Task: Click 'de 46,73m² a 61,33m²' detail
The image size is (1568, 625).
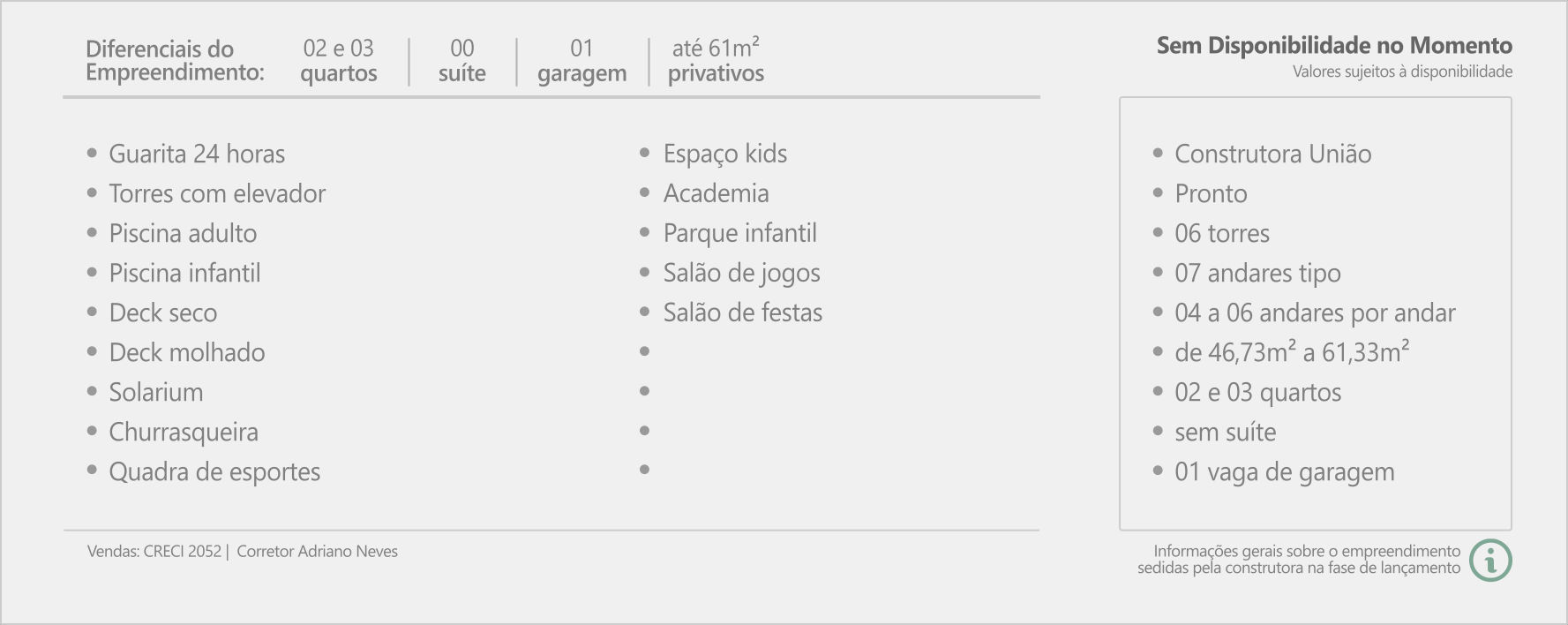Action: pyautogui.click(x=1292, y=352)
